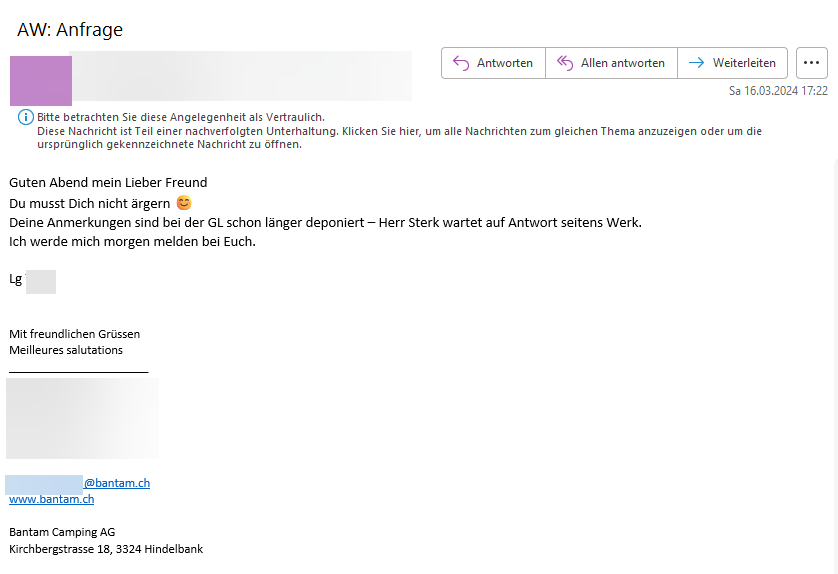Click the company name Bantam Camping AG

[x=62, y=532]
